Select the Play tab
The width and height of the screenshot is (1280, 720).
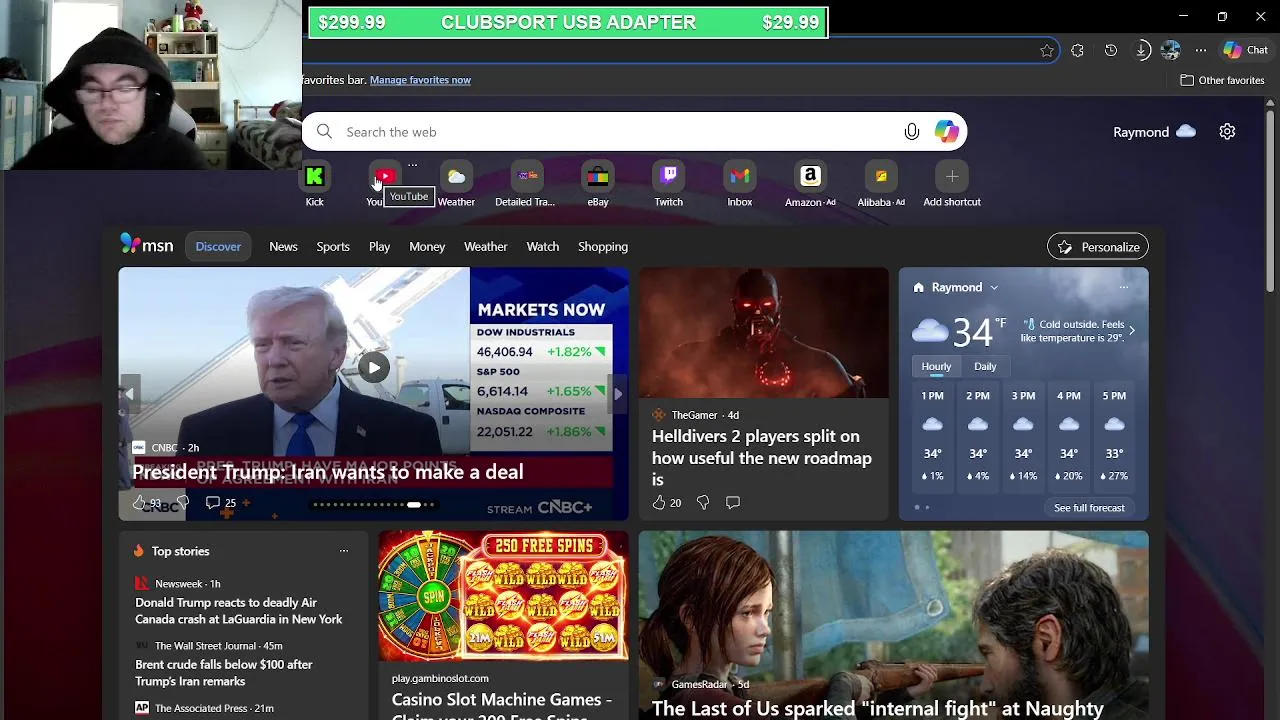(x=379, y=246)
